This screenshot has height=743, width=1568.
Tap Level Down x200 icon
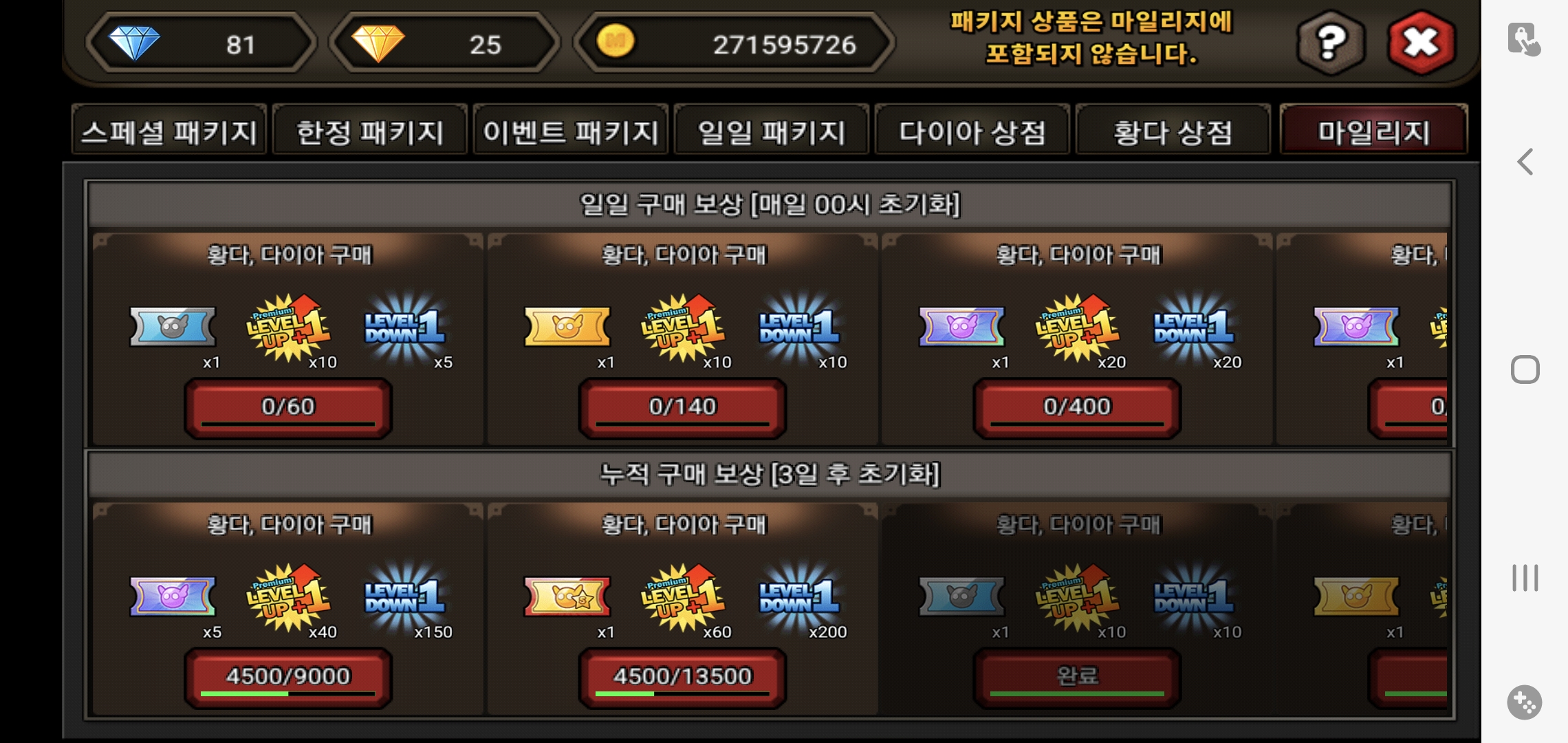click(799, 597)
